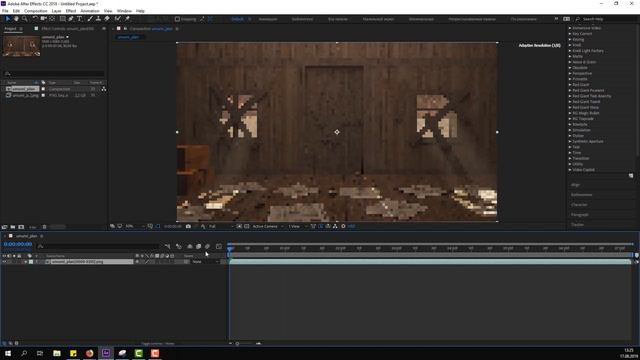Click the Motion Blur enable icon in timeline

(x=207, y=246)
